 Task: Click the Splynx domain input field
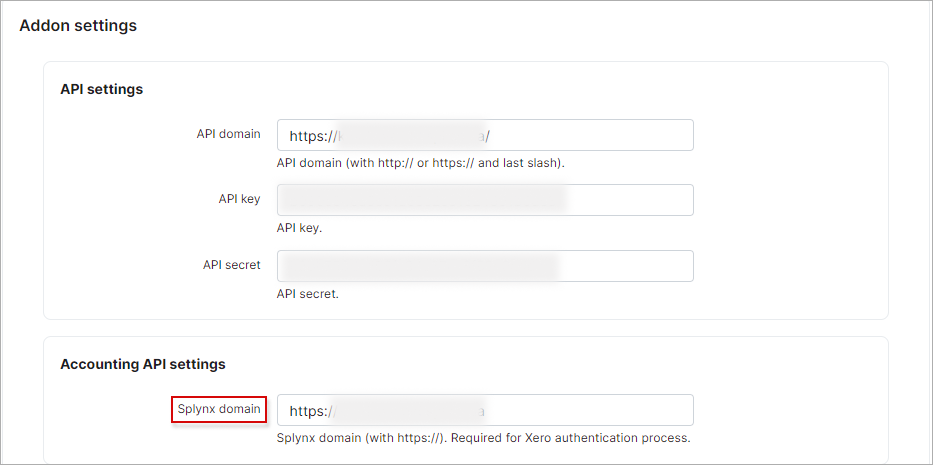590,410
